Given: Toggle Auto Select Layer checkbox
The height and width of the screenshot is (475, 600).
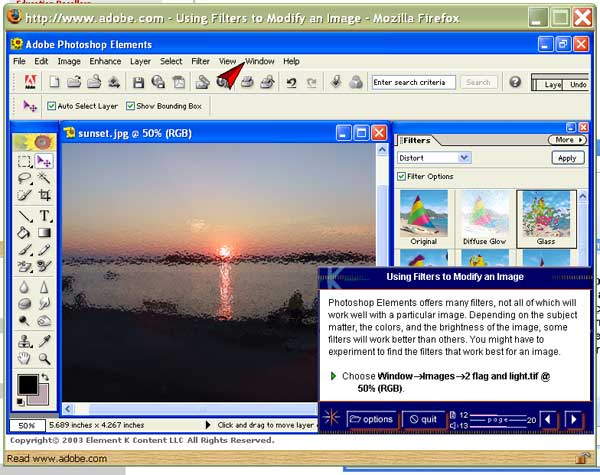Looking at the screenshot, I should click(x=51, y=106).
